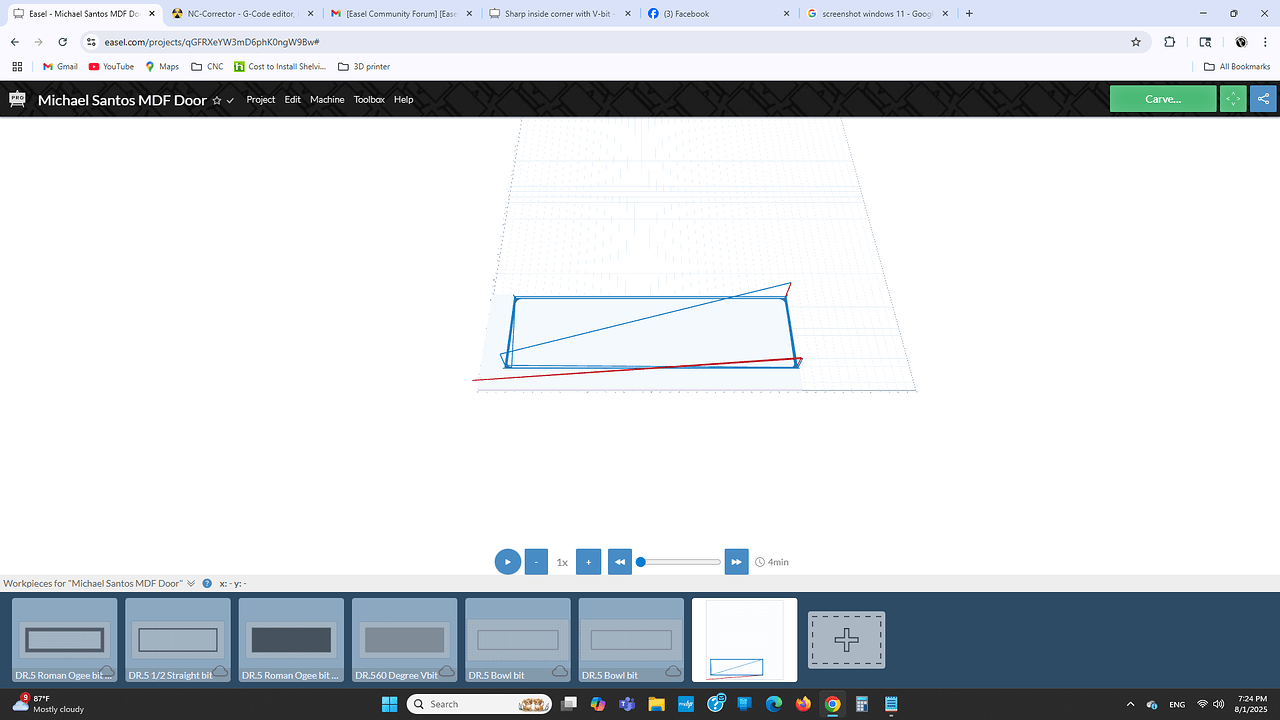Toggle the favorite star next to project title

tap(218, 99)
